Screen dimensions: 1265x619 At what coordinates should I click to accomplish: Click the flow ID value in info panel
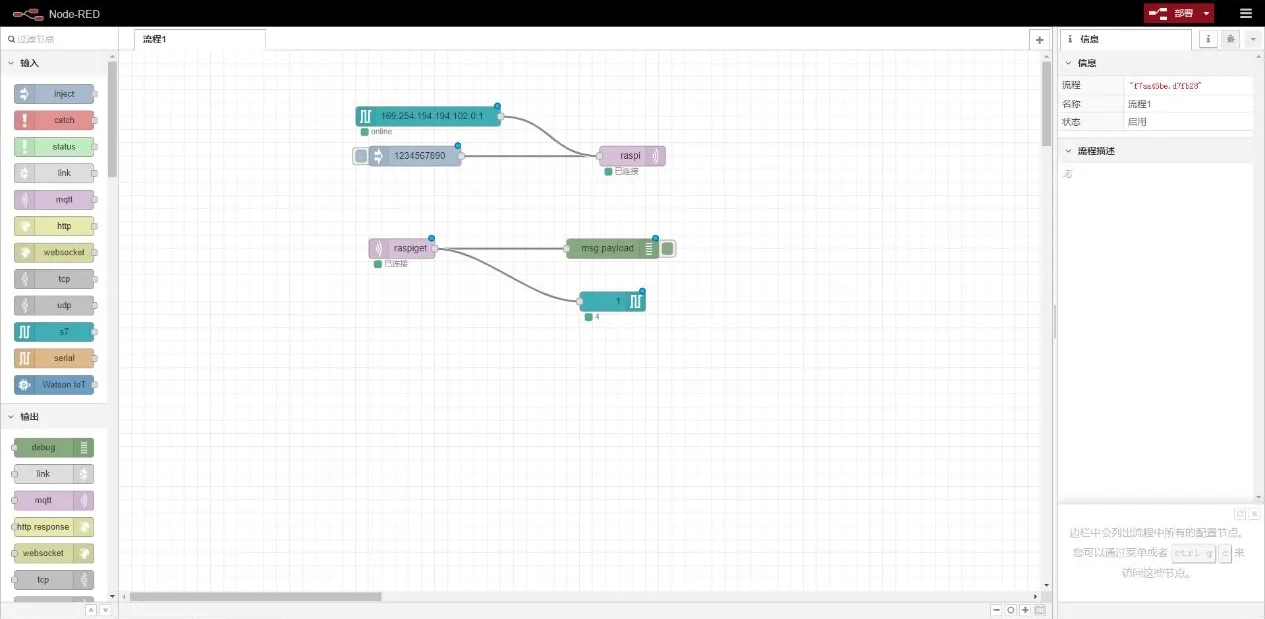click(1164, 86)
